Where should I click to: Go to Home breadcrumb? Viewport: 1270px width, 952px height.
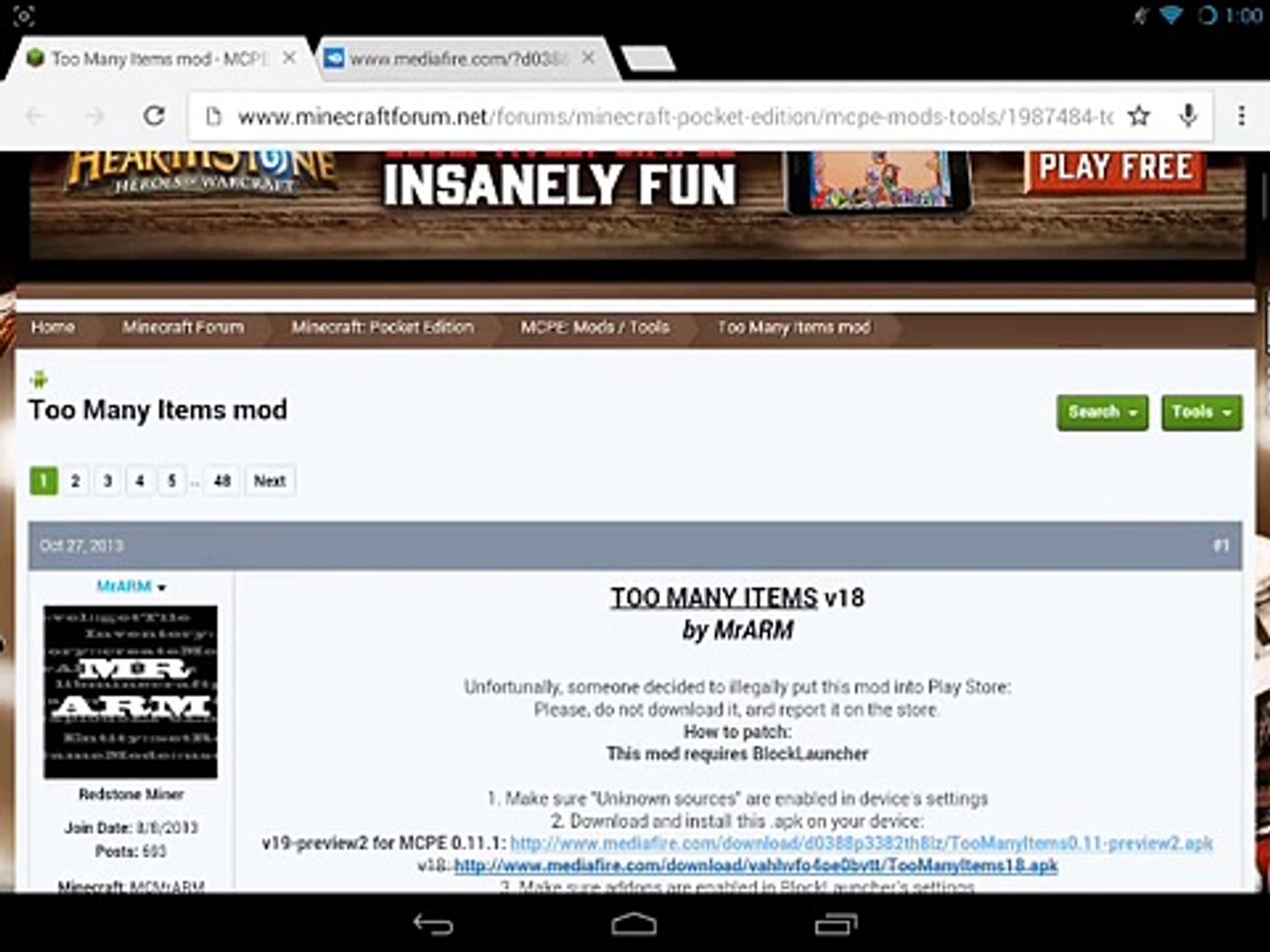tap(53, 327)
